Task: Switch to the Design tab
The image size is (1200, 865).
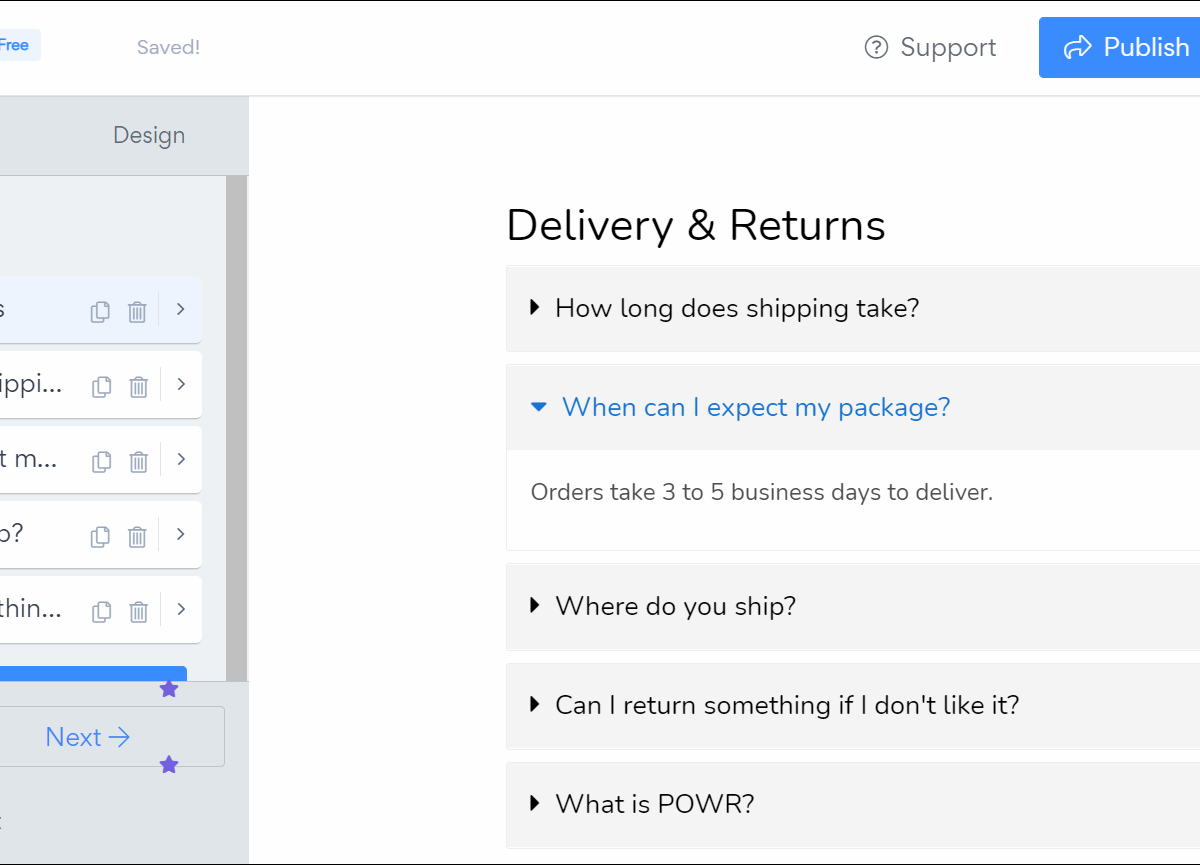Action: pos(149,135)
